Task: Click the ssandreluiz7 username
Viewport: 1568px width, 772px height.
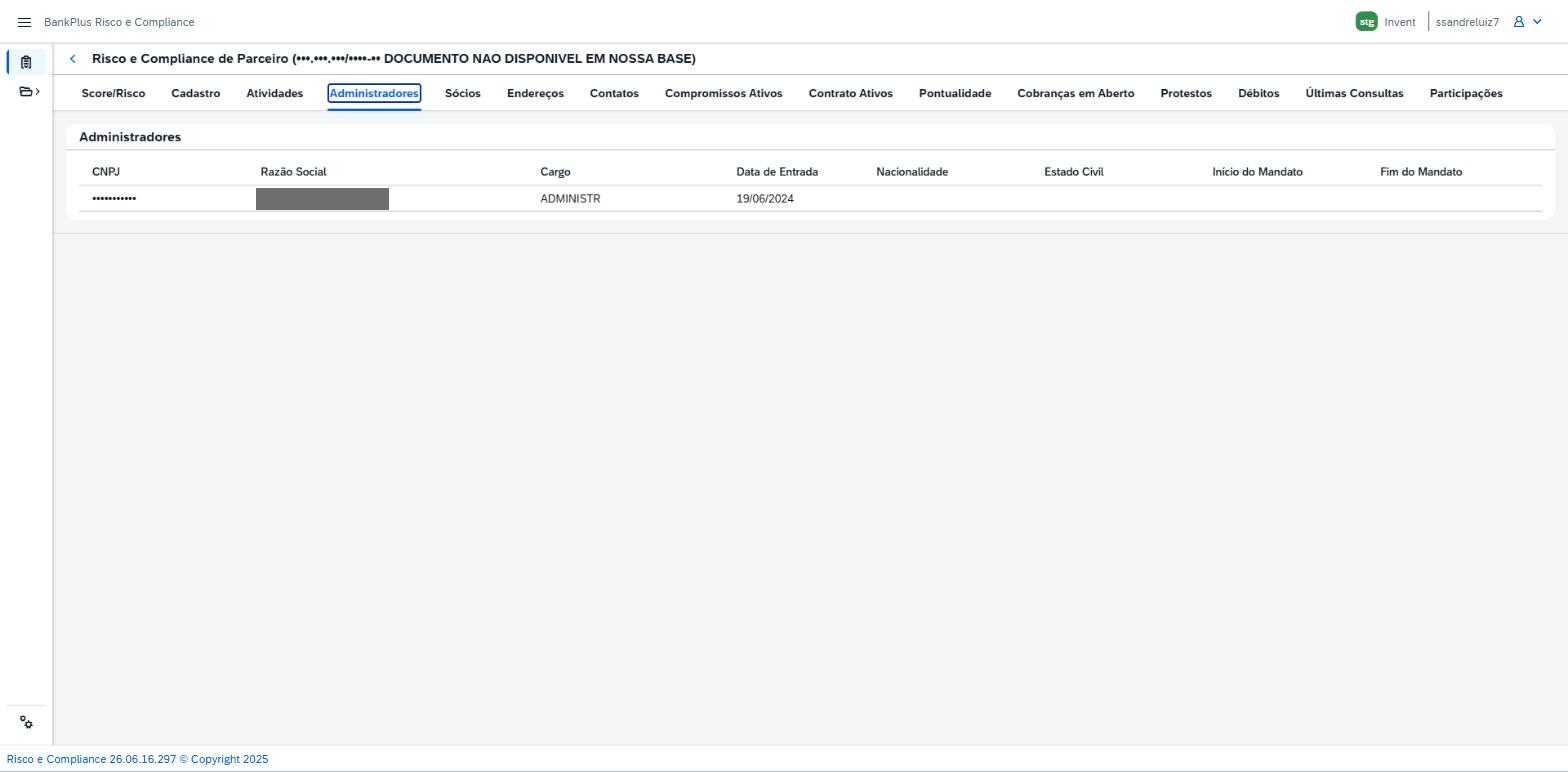Action: pyautogui.click(x=1467, y=22)
